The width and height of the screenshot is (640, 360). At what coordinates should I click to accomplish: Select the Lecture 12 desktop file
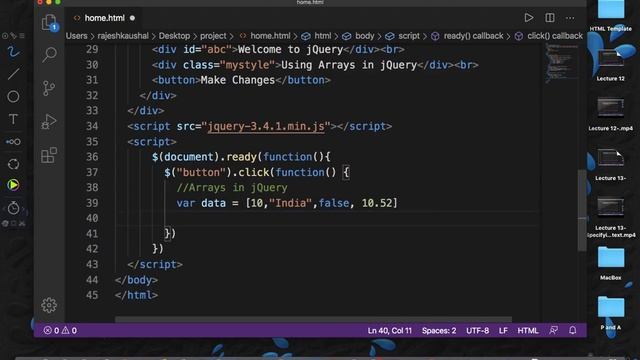point(611,64)
